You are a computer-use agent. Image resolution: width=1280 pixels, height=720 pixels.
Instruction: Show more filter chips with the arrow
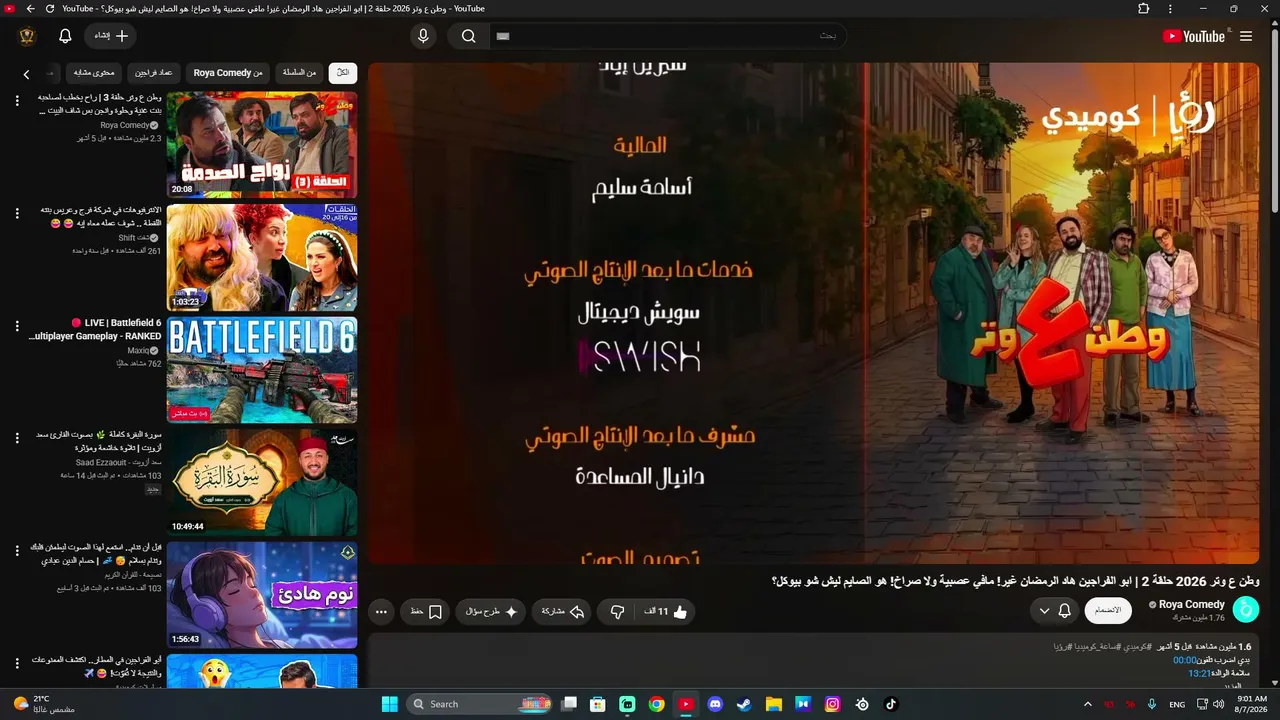[x=26, y=74]
